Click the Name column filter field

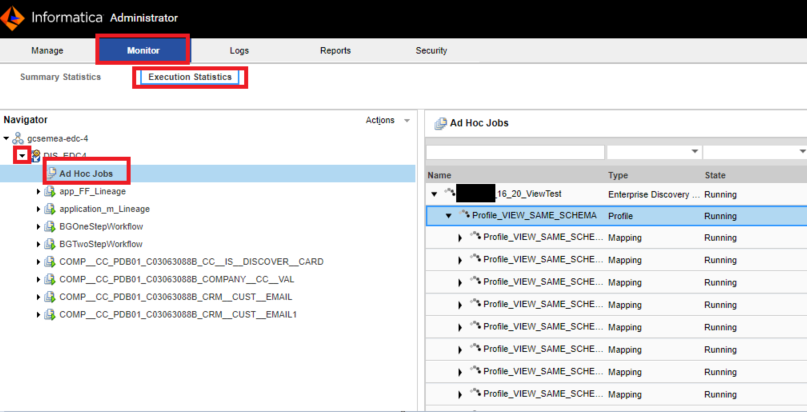[515, 152]
